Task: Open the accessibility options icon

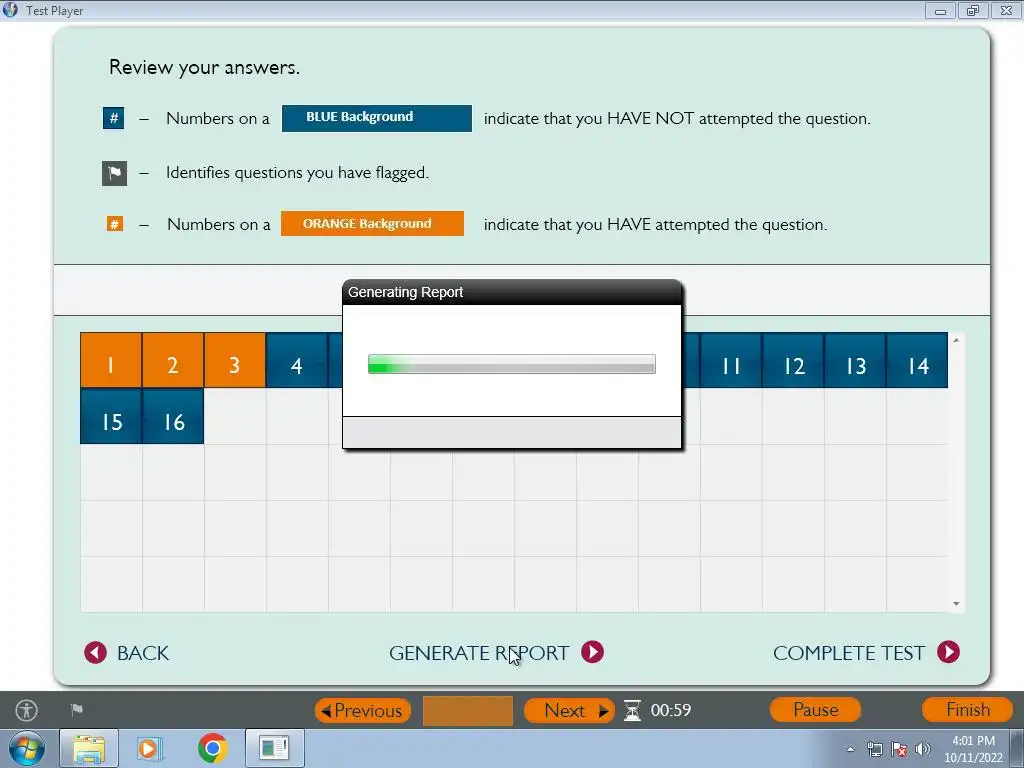Action: [x=27, y=710]
